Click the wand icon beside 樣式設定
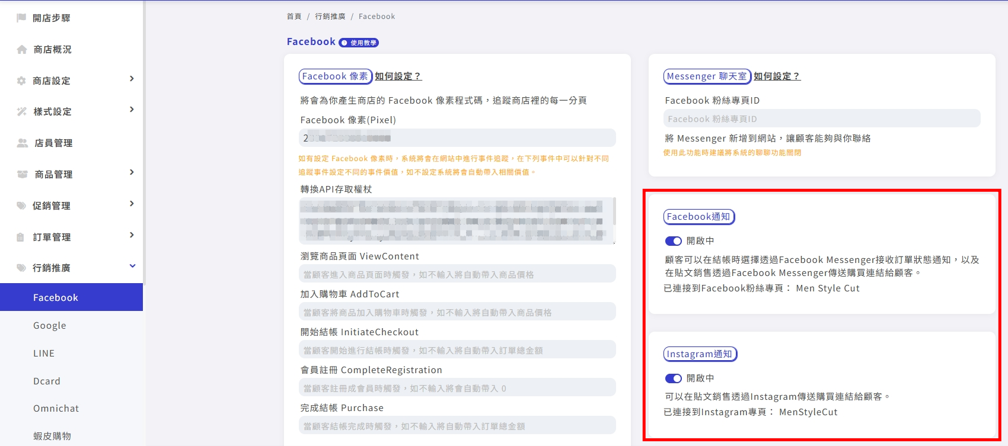The height and width of the screenshot is (446, 1008). pyautogui.click(x=21, y=112)
